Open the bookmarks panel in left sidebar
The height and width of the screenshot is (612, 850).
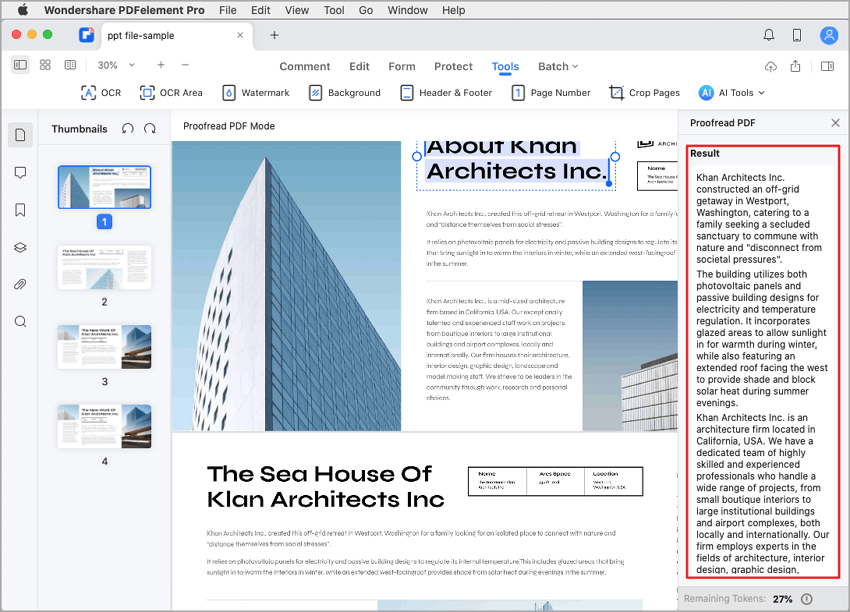20,210
